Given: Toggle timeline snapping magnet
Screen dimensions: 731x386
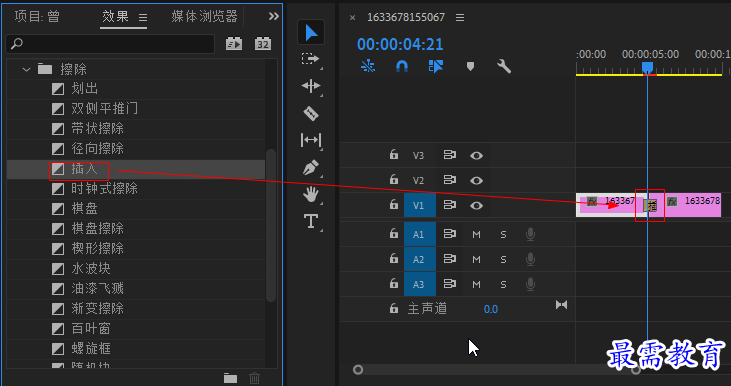Looking at the screenshot, I should pos(402,66).
